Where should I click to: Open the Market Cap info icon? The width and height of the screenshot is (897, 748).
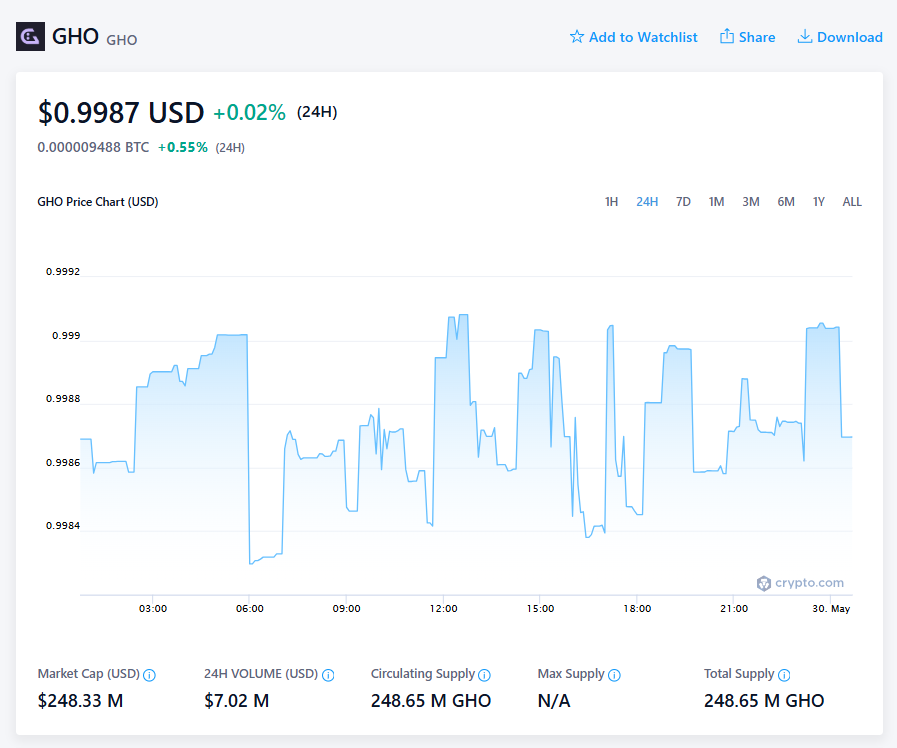click(149, 675)
